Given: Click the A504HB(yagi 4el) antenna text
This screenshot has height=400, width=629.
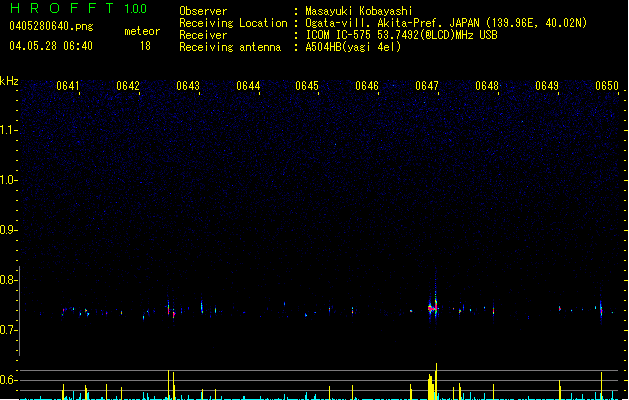Looking at the screenshot, I should (353, 47).
